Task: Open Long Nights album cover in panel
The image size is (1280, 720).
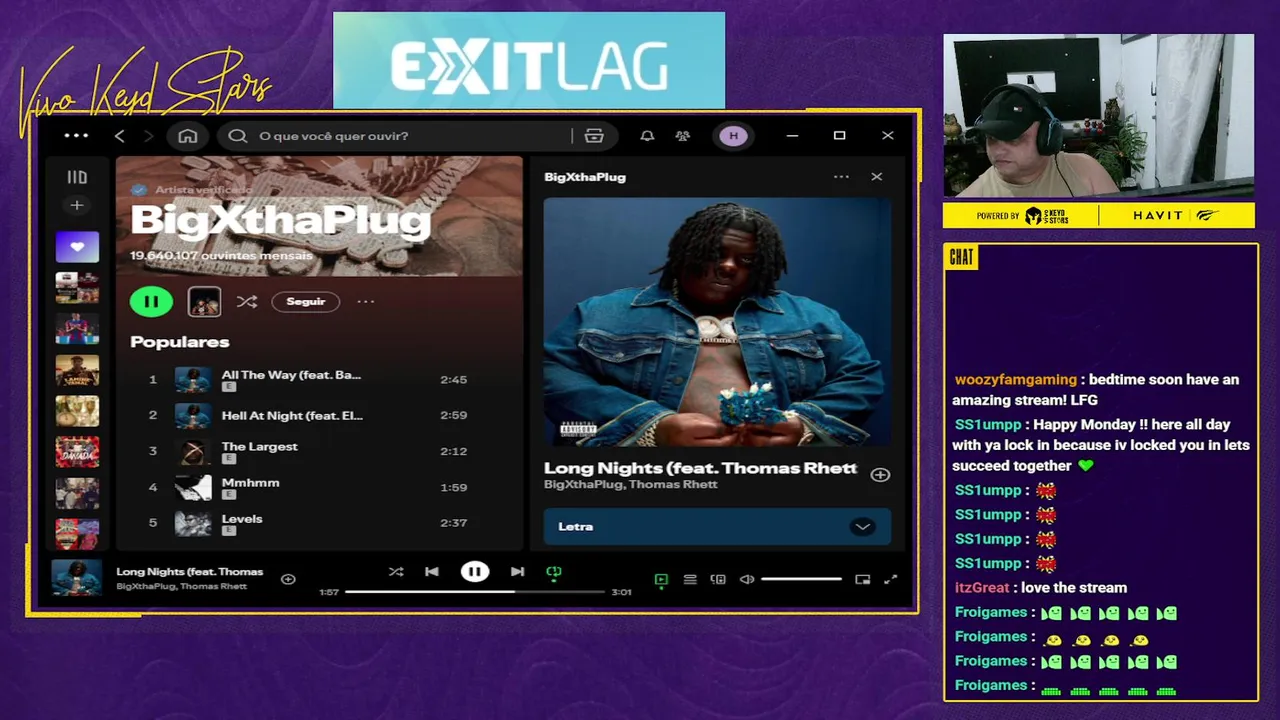Action: tap(717, 322)
